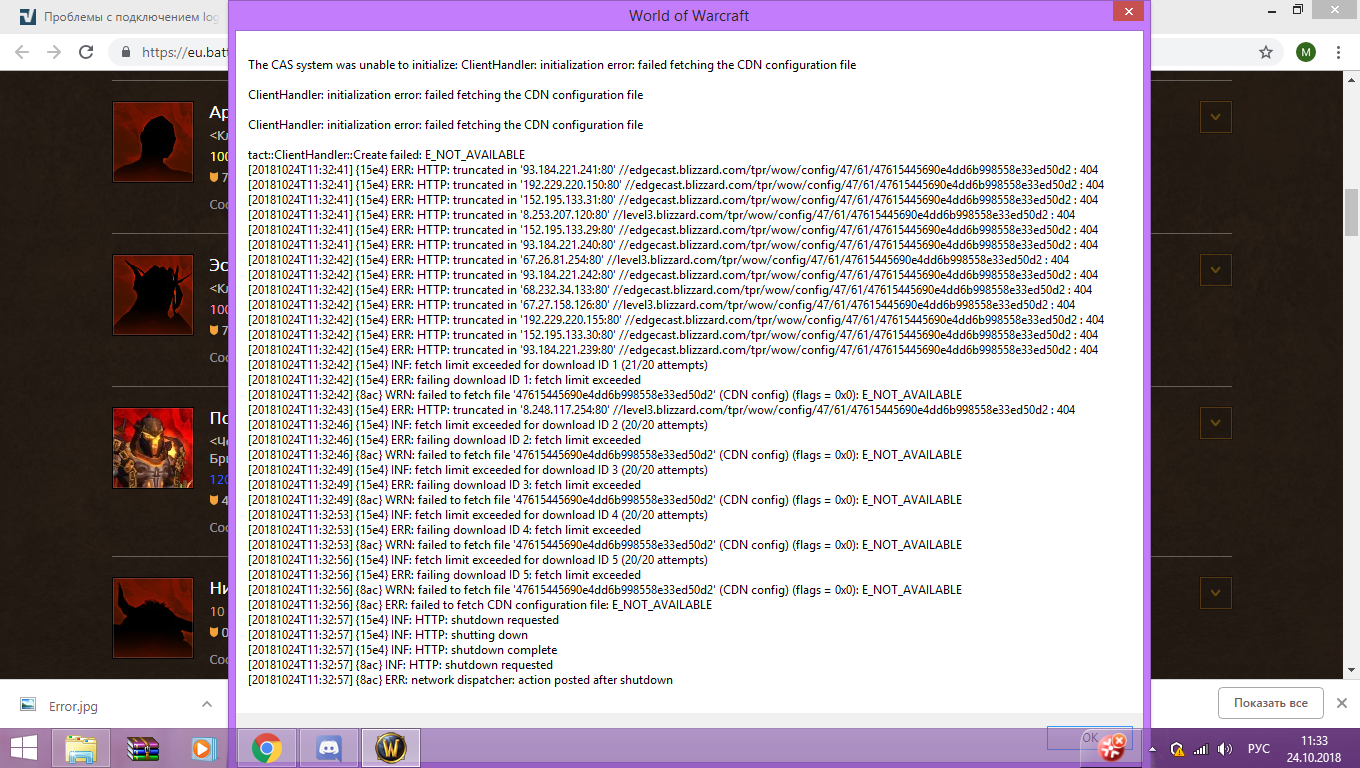Click the 'Показать все' downloads button

(x=1270, y=703)
